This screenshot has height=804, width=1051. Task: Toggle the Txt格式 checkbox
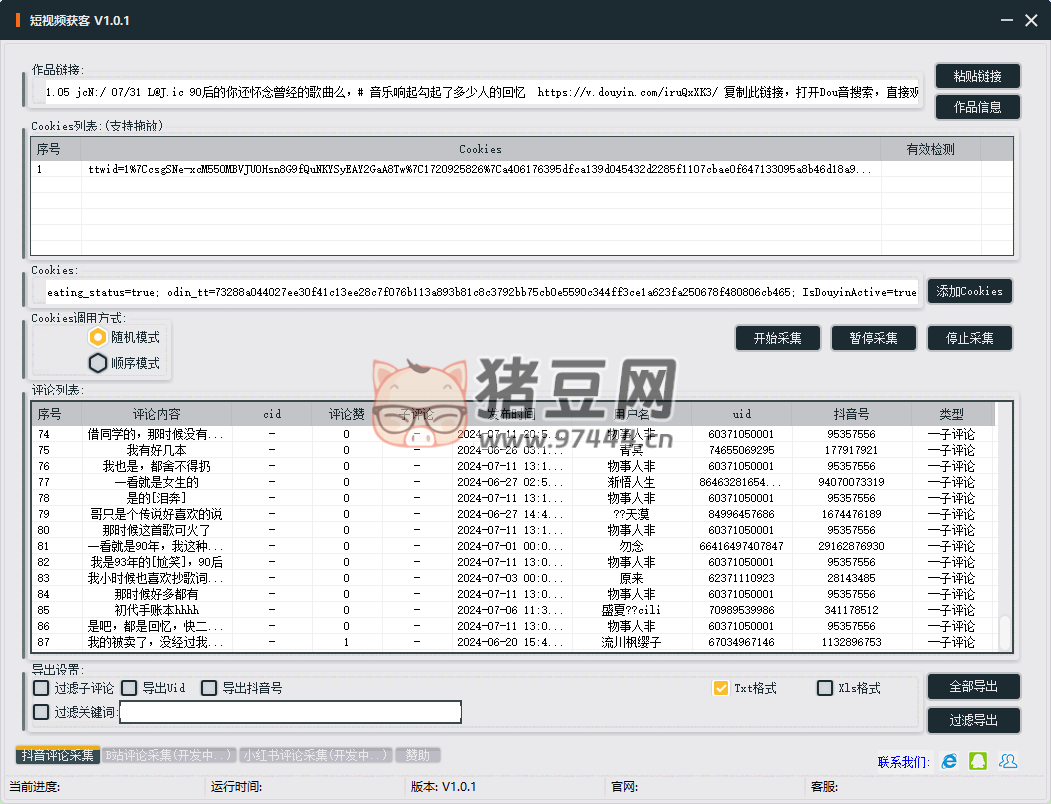coord(720,688)
